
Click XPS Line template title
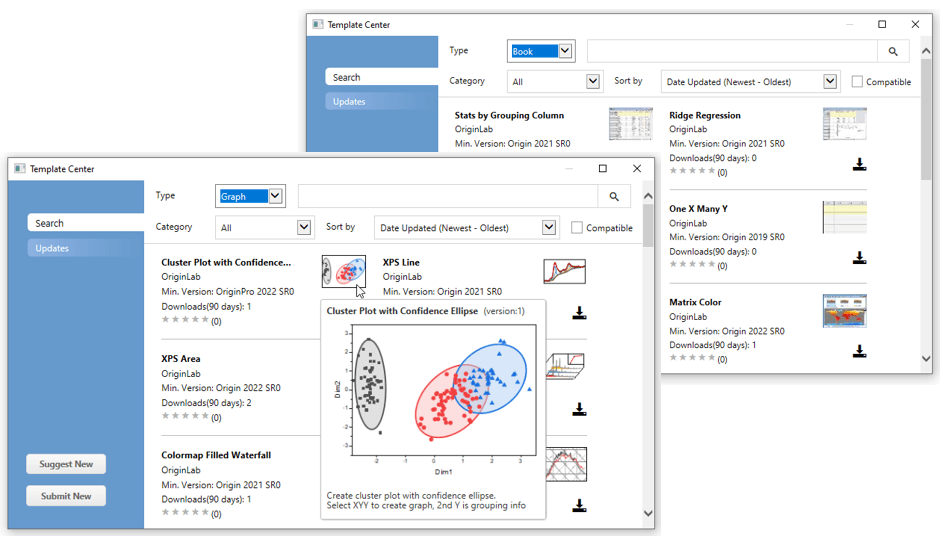click(401, 262)
